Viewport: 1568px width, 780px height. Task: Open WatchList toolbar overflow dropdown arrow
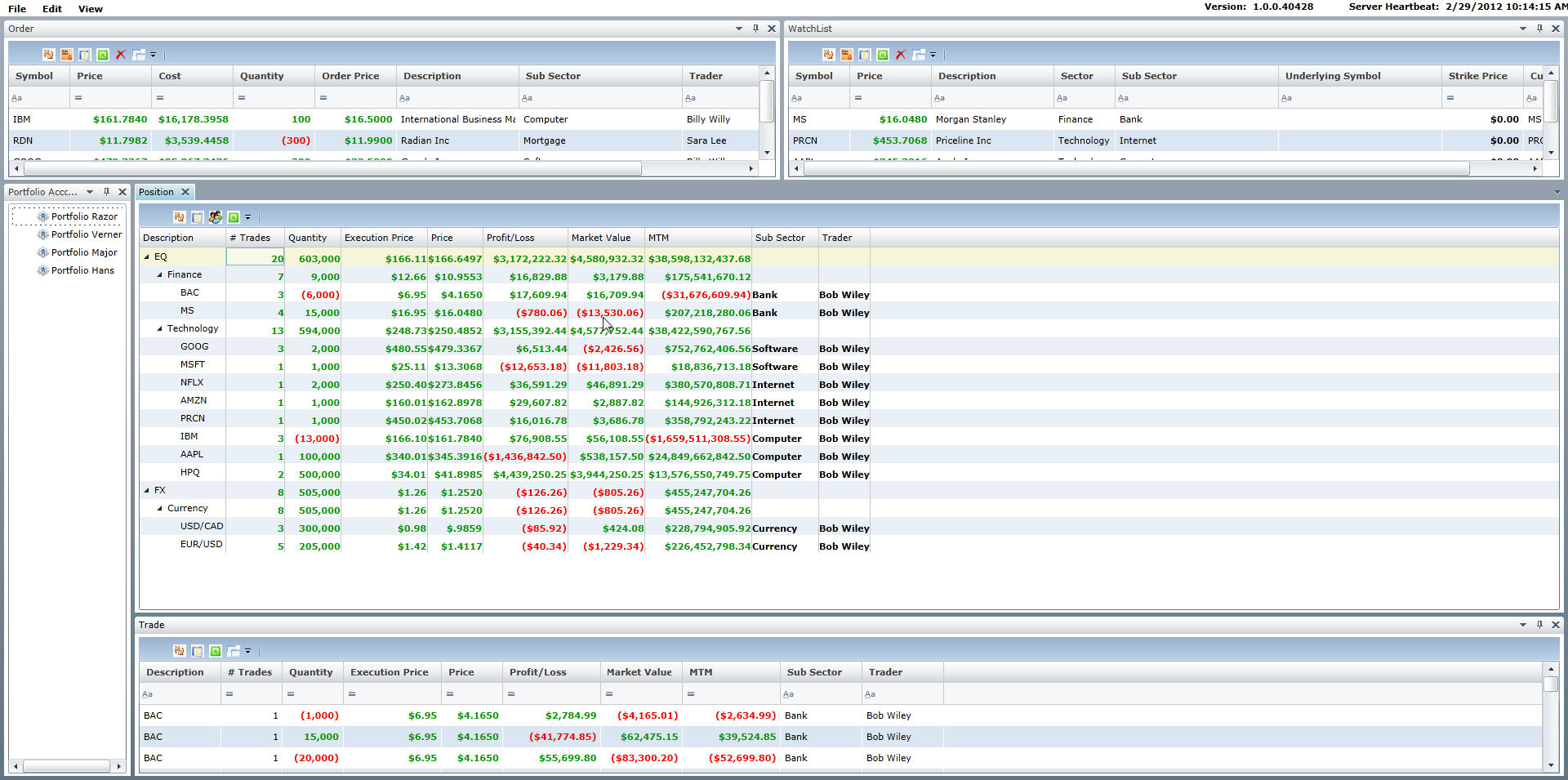933,55
